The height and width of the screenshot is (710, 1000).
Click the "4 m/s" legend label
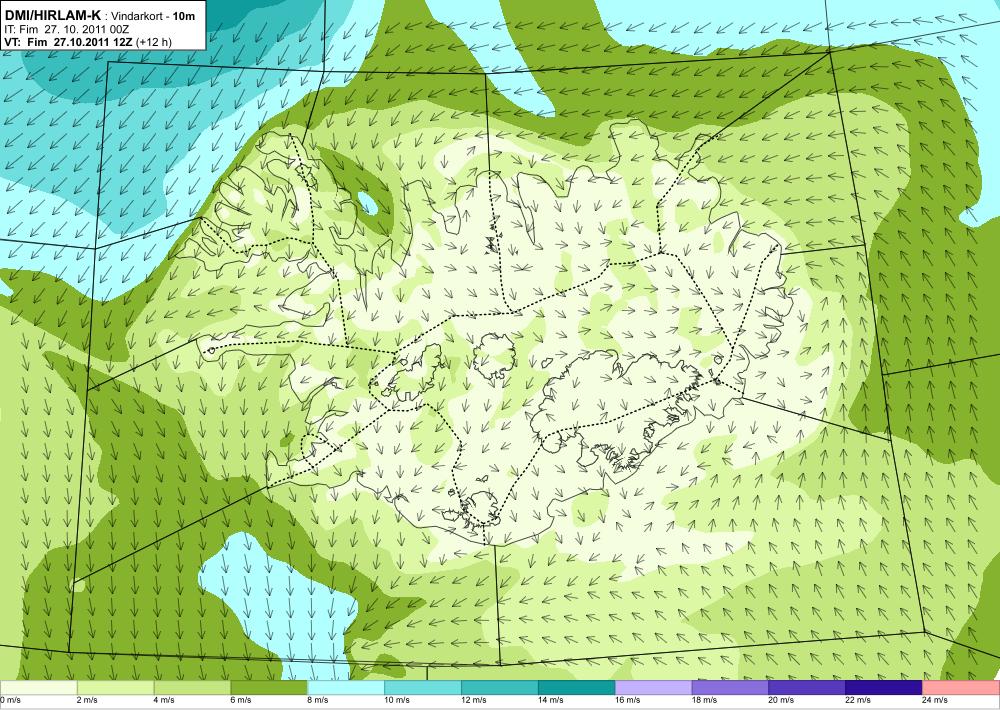tap(165, 700)
